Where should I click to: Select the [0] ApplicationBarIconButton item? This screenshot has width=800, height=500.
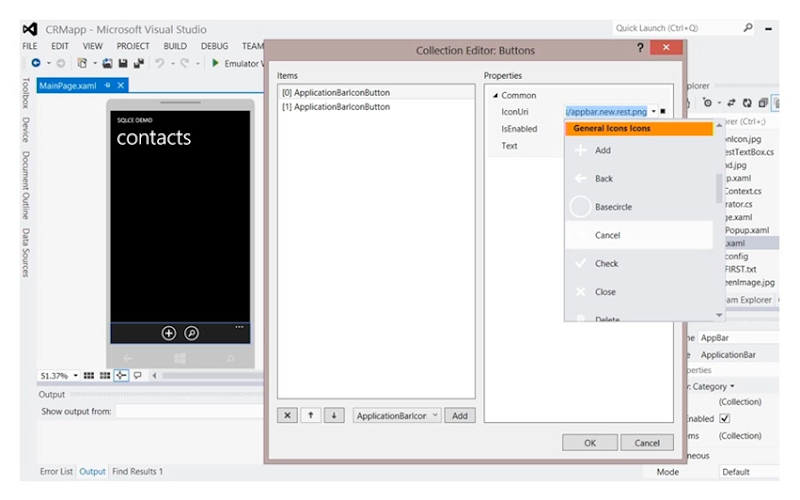pyautogui.click(x=376, y=92)
